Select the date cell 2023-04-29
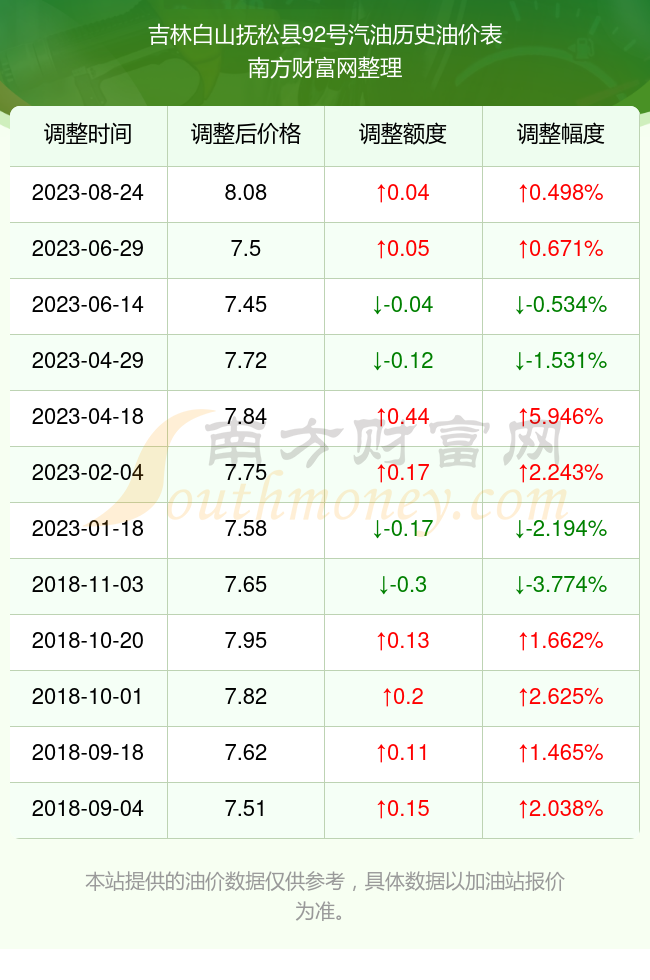Viewport: 650px width, 980px height. click(x=88, y=361)
